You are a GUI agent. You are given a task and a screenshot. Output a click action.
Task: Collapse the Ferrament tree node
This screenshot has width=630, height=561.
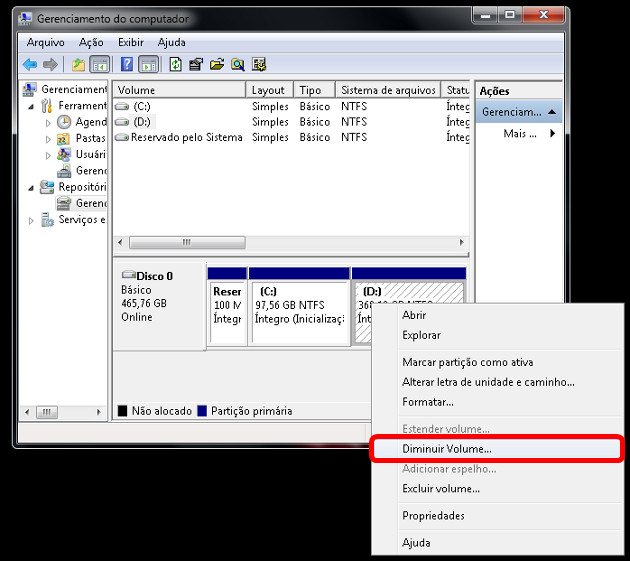31,107
